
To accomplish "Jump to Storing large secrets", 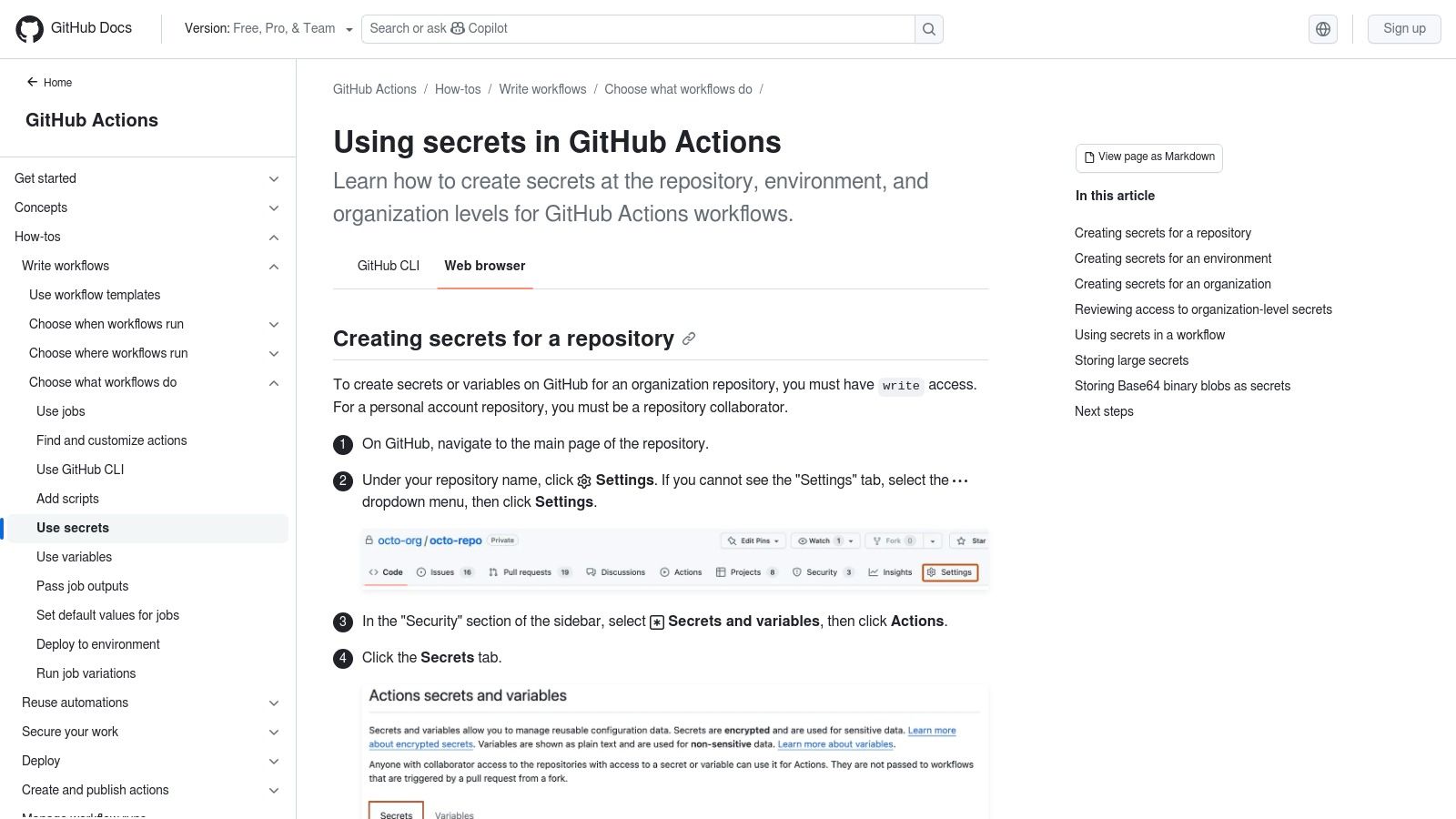I will point(1131,360).
